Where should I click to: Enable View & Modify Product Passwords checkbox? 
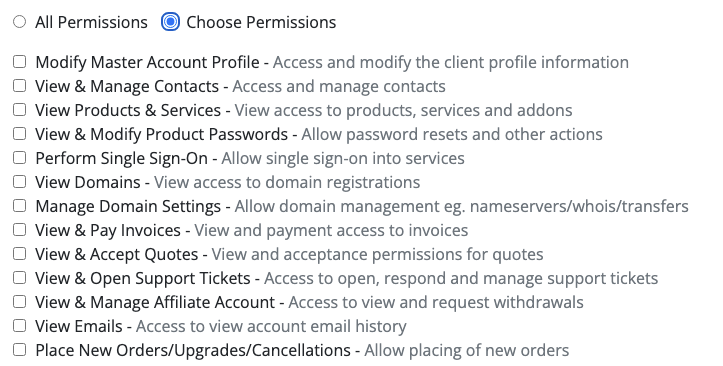19,133
